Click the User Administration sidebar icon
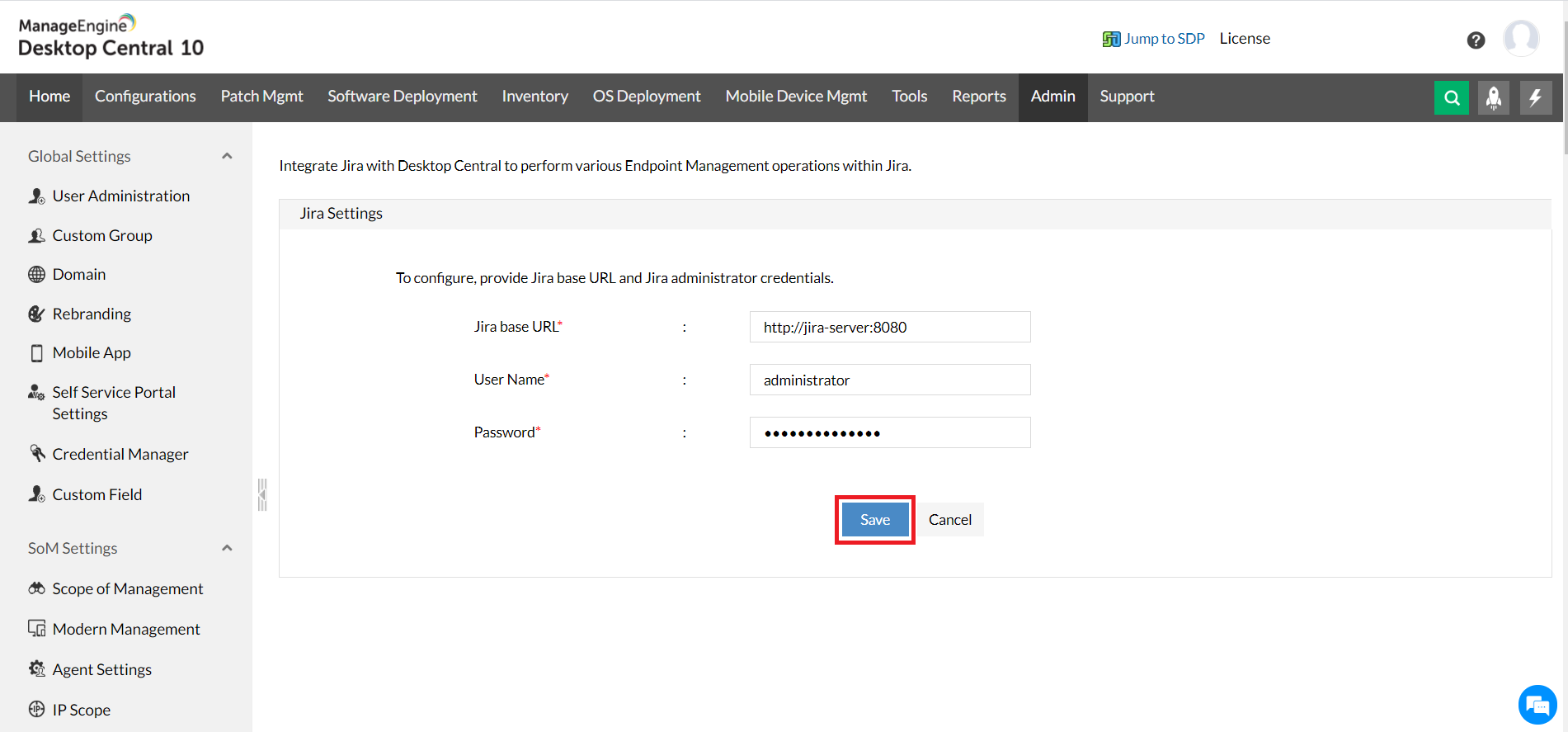Screen dimensions: 1568x732 pyautogui.click(x=36, y=196)
